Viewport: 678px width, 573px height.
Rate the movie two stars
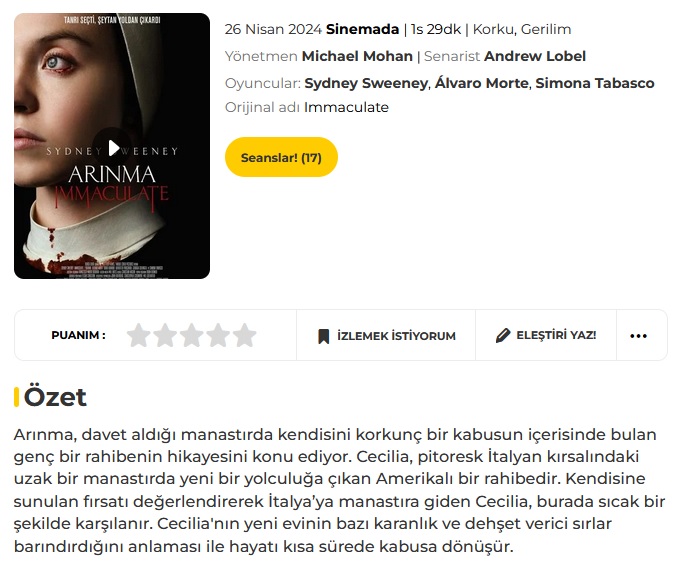click(x=165, y=335)
